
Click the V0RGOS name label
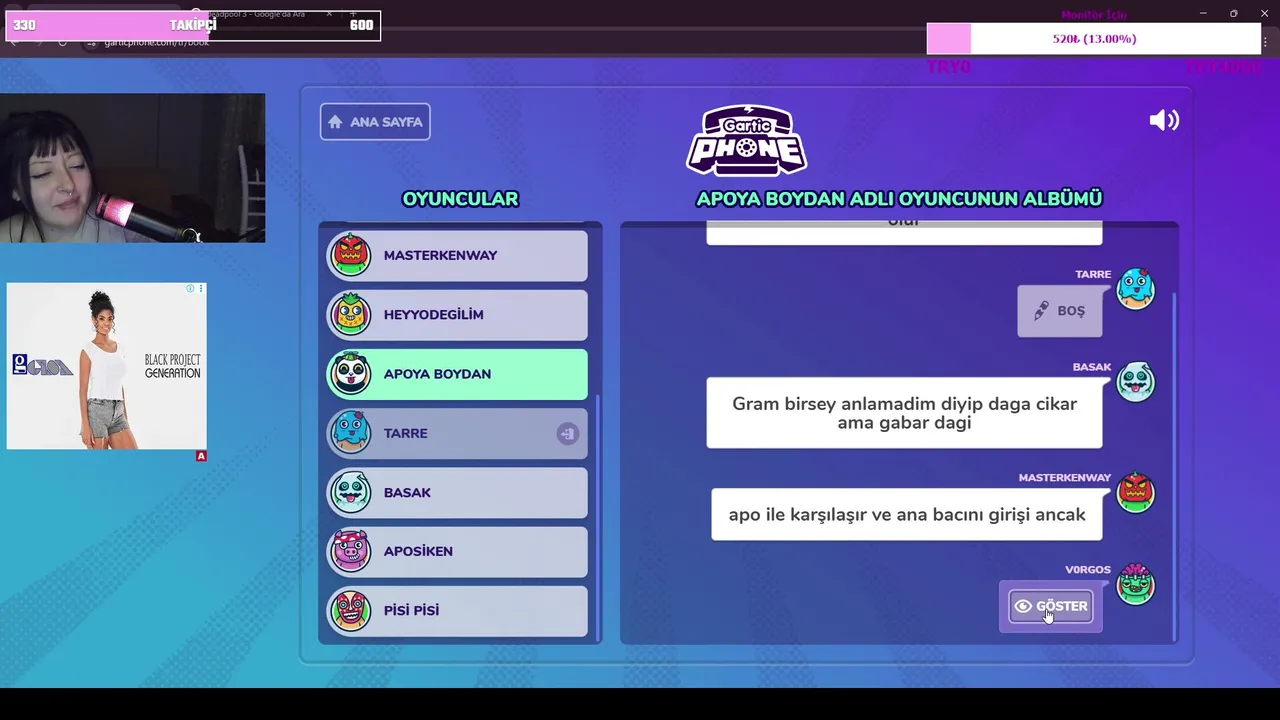coord(1088,570)
